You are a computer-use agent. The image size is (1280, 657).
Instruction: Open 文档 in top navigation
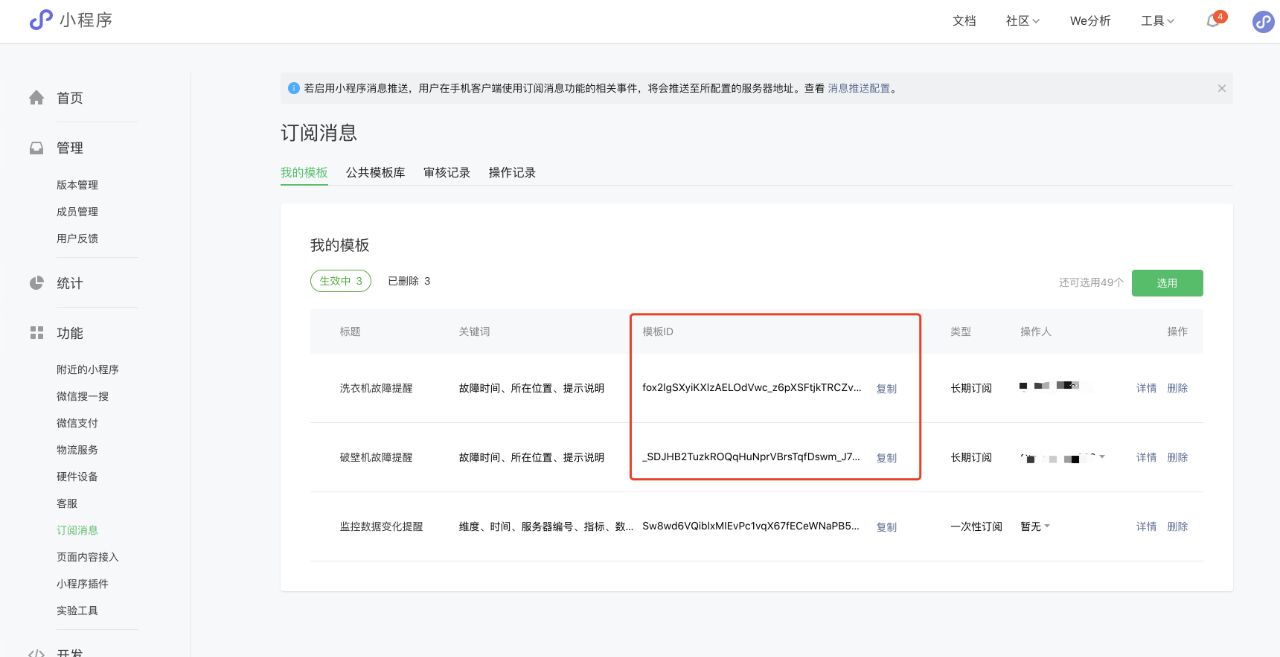coord(964,21)
